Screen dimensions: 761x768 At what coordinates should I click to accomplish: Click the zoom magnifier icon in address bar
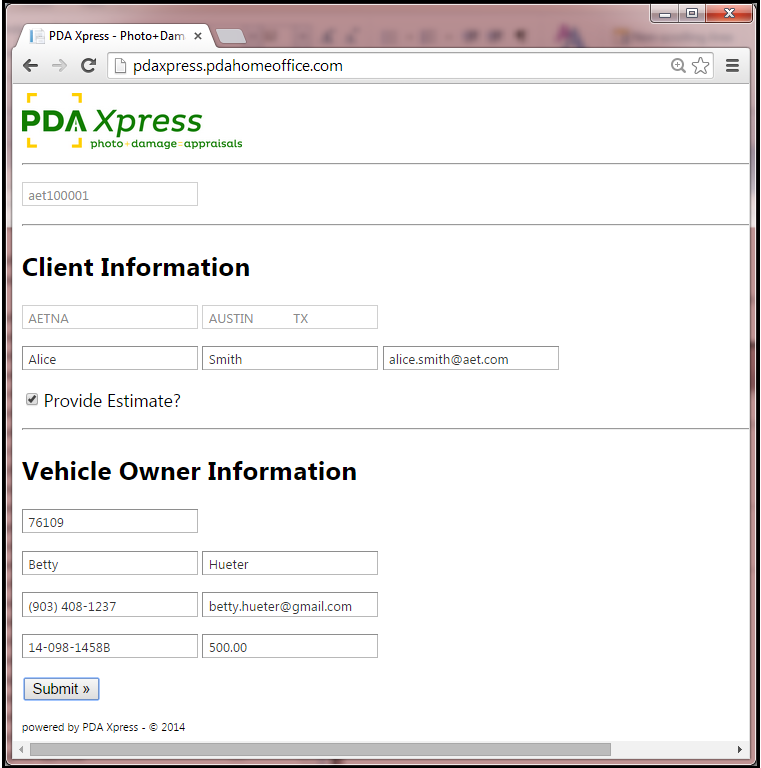coord(678,66)
